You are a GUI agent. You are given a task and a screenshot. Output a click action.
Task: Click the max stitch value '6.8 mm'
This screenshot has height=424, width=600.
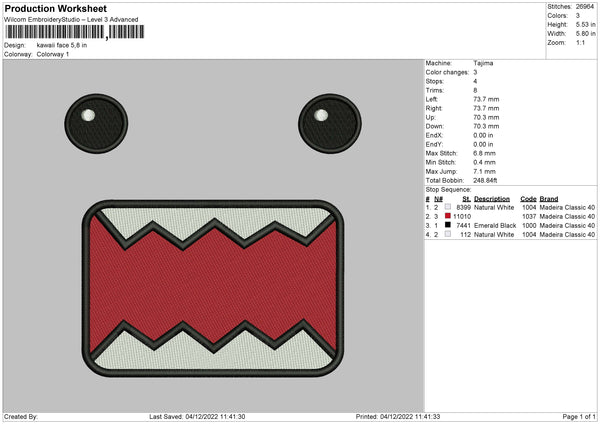point(484,153)
